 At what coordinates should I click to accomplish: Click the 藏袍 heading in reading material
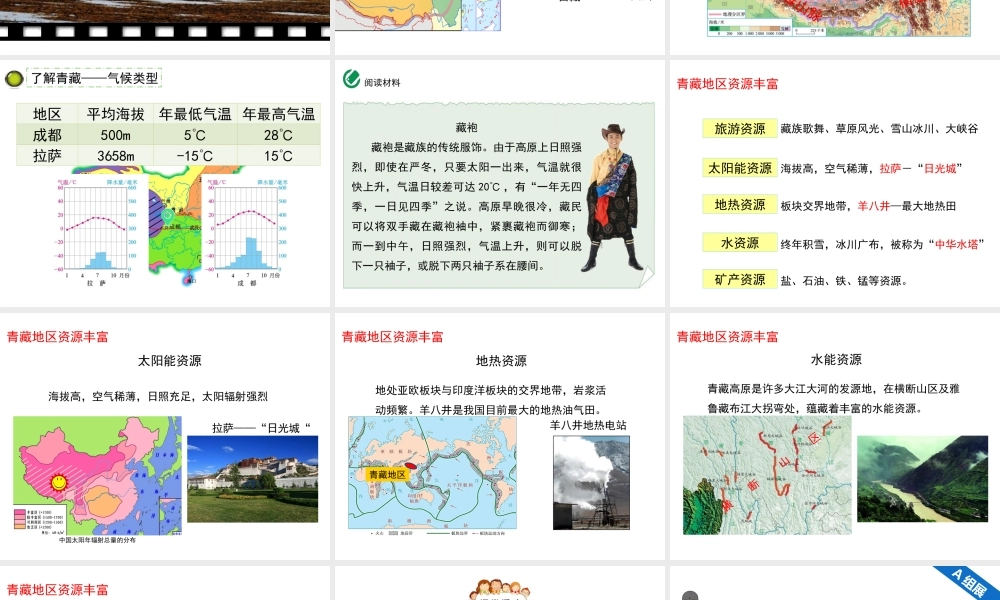point(467,128)
